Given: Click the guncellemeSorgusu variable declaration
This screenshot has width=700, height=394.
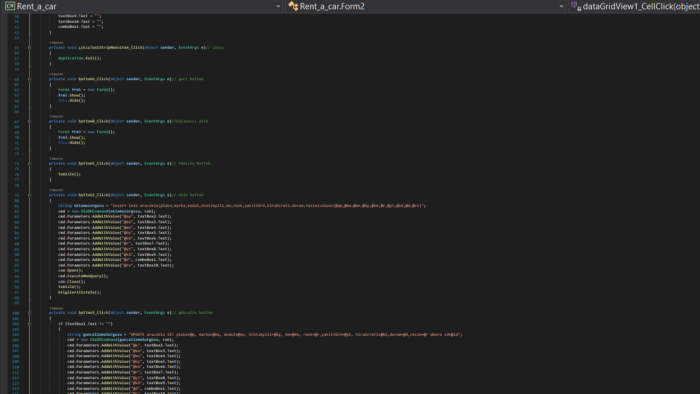Looking at the screenshot, I should pyautogui.click(x=102, y=334).
